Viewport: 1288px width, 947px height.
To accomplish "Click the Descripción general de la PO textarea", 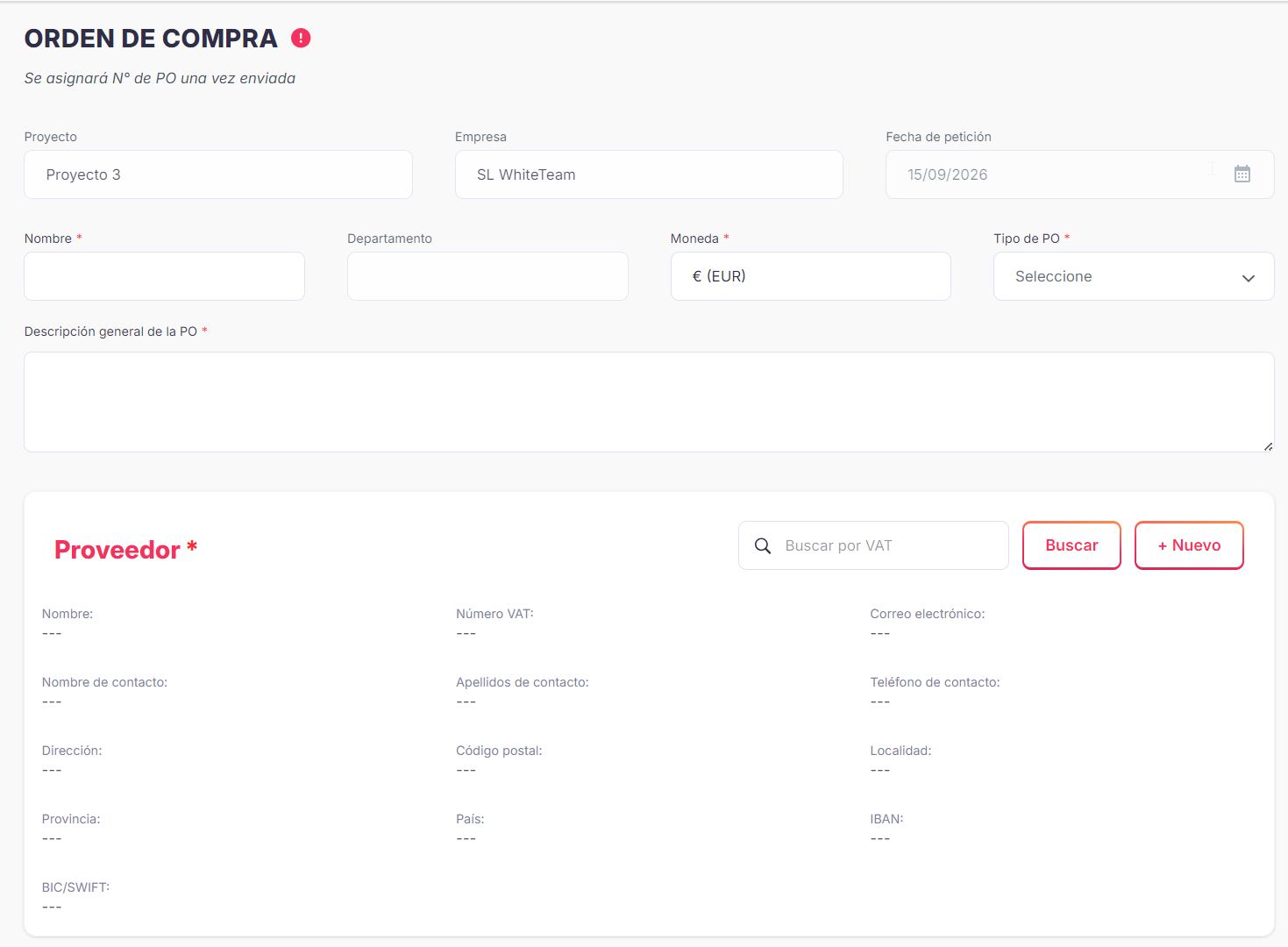I will 649,402.
